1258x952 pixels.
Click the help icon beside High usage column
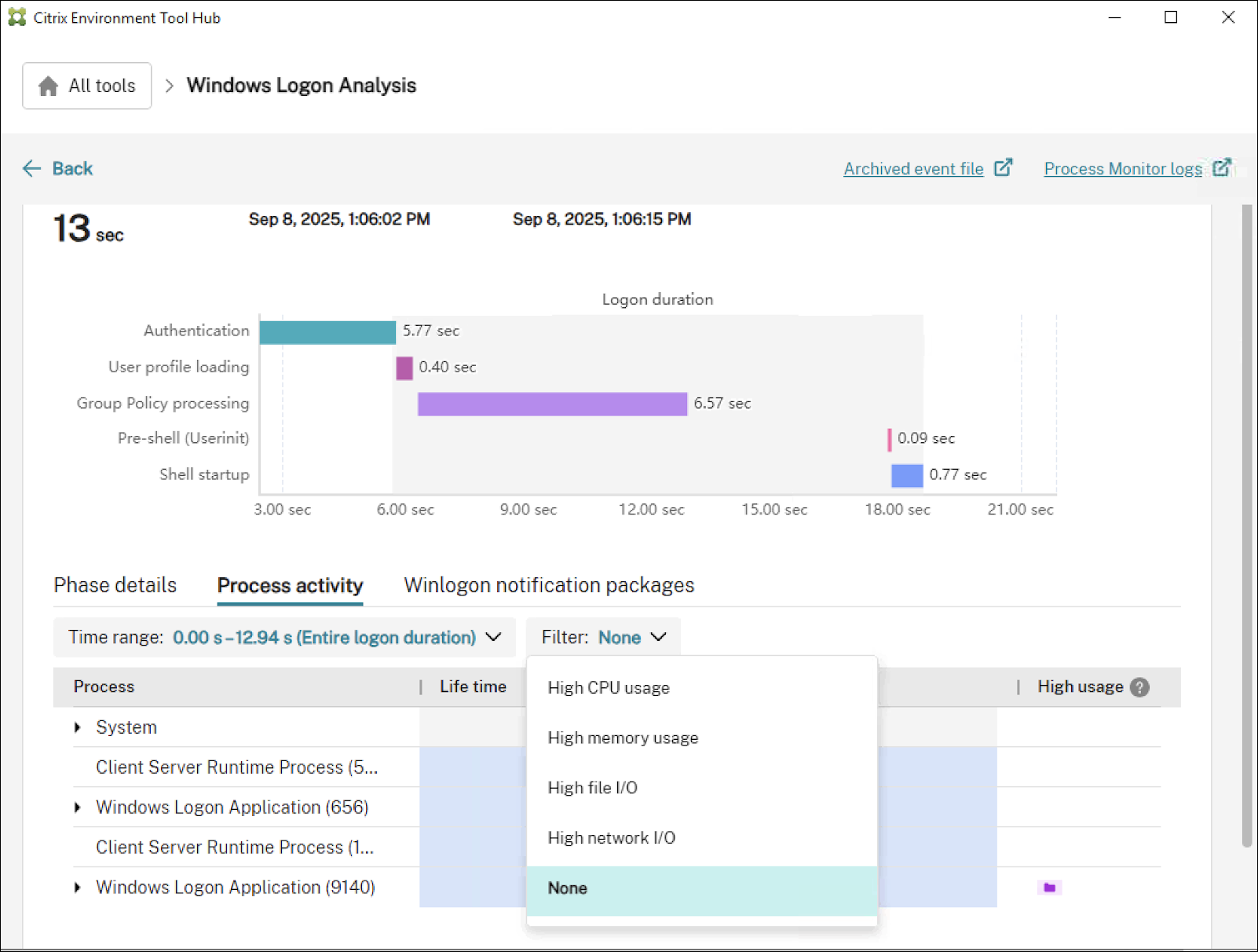tap(1139, 687)
